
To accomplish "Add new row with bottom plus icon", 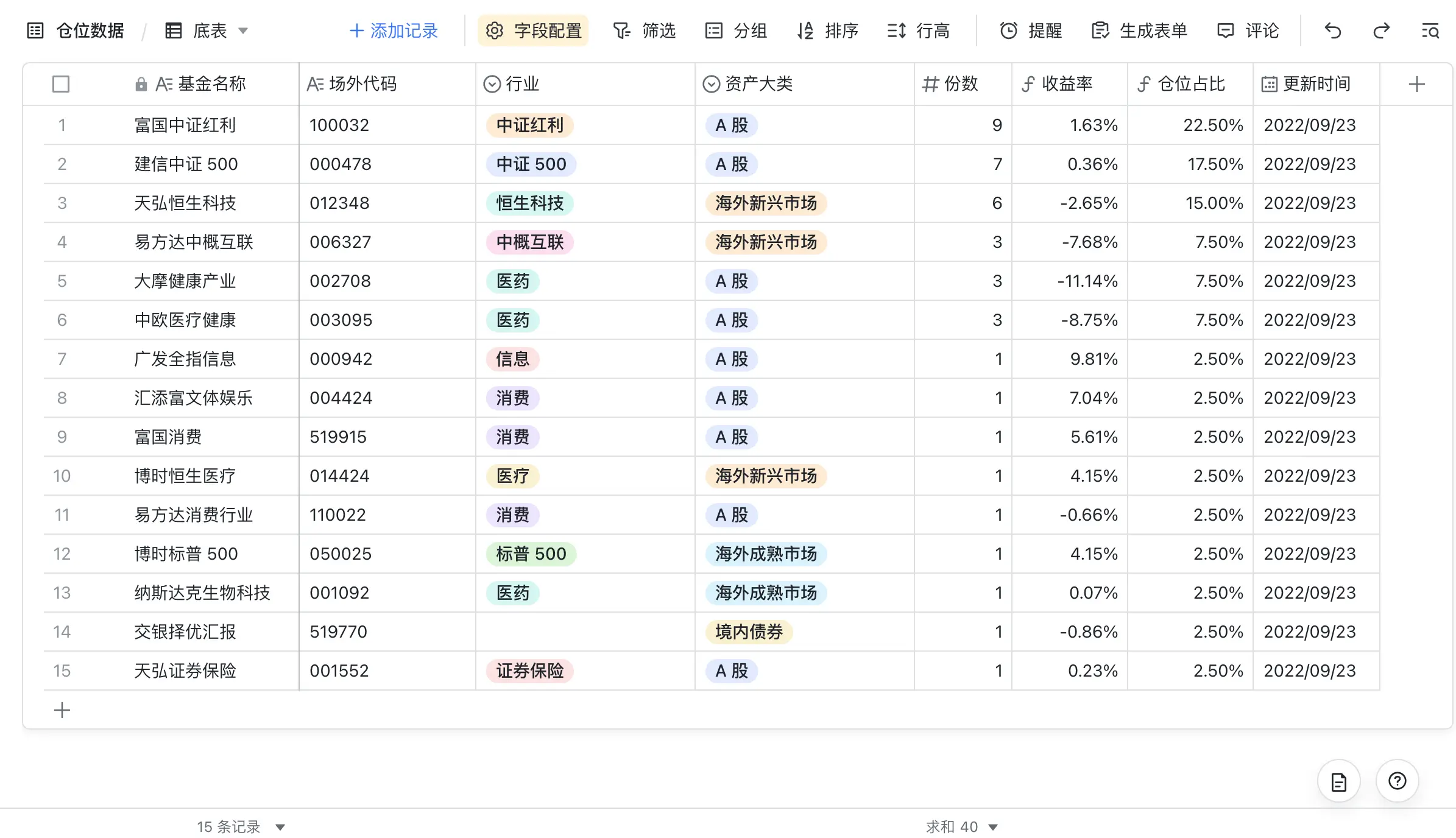I will click(62, 710).
